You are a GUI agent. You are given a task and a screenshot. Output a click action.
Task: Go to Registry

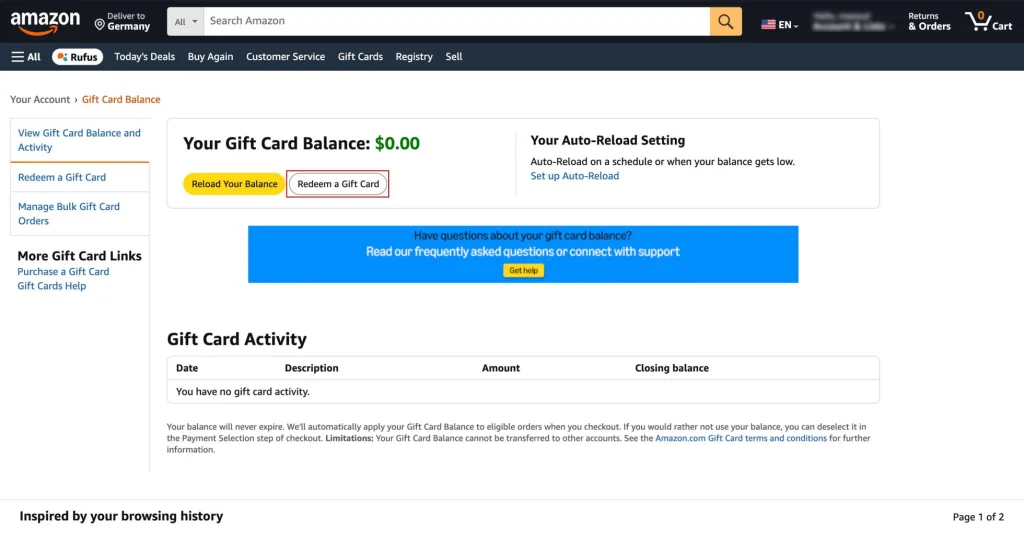(x=414, y=57)
